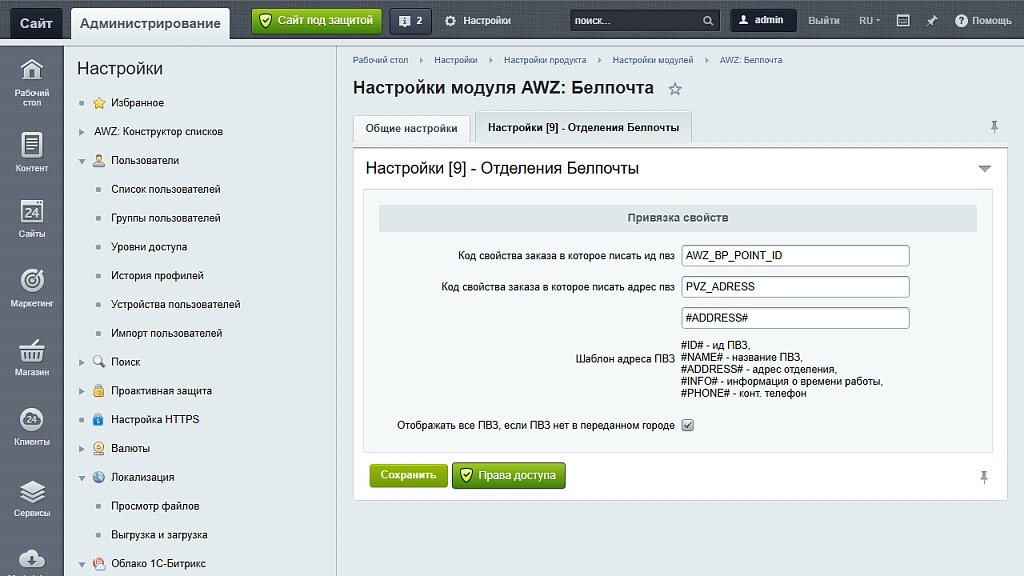
Task: Open the Права доступа button
Action: click(x=509, y=475)
